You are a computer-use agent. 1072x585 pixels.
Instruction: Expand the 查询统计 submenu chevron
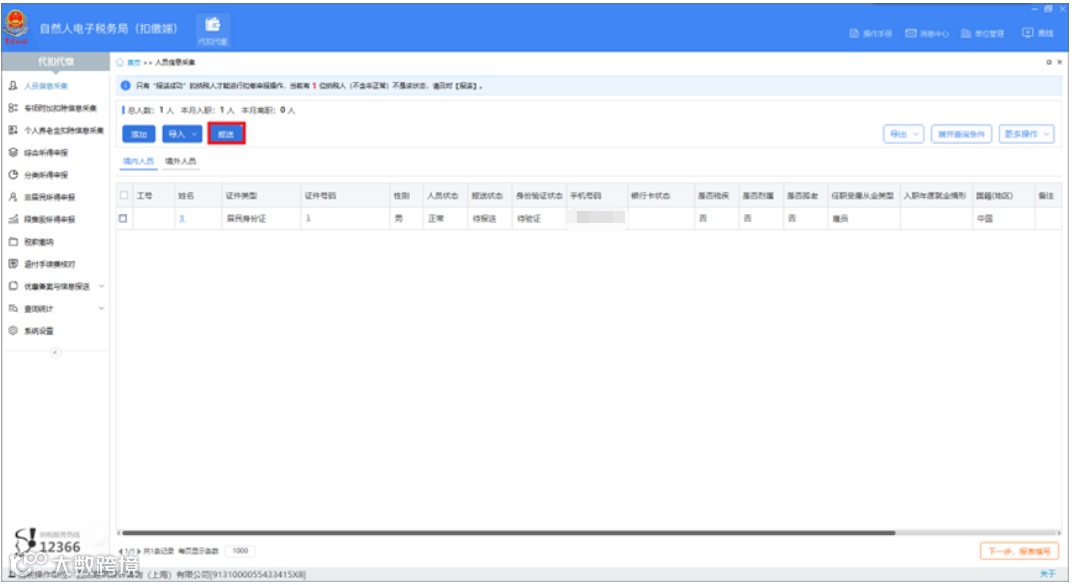pos(101,308)
